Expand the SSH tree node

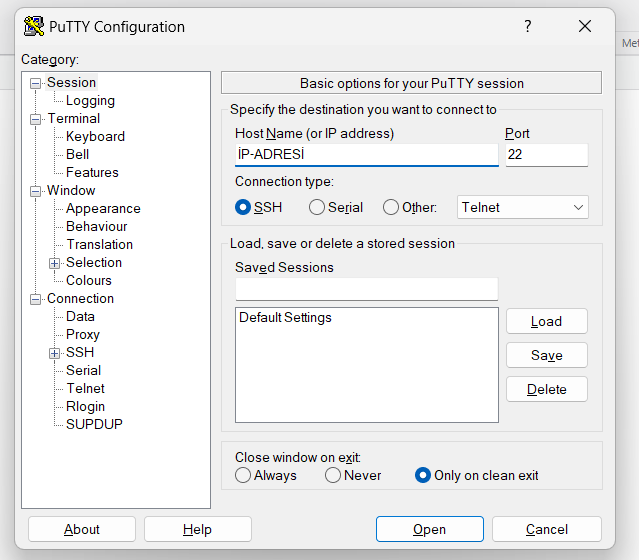(54, 353)
